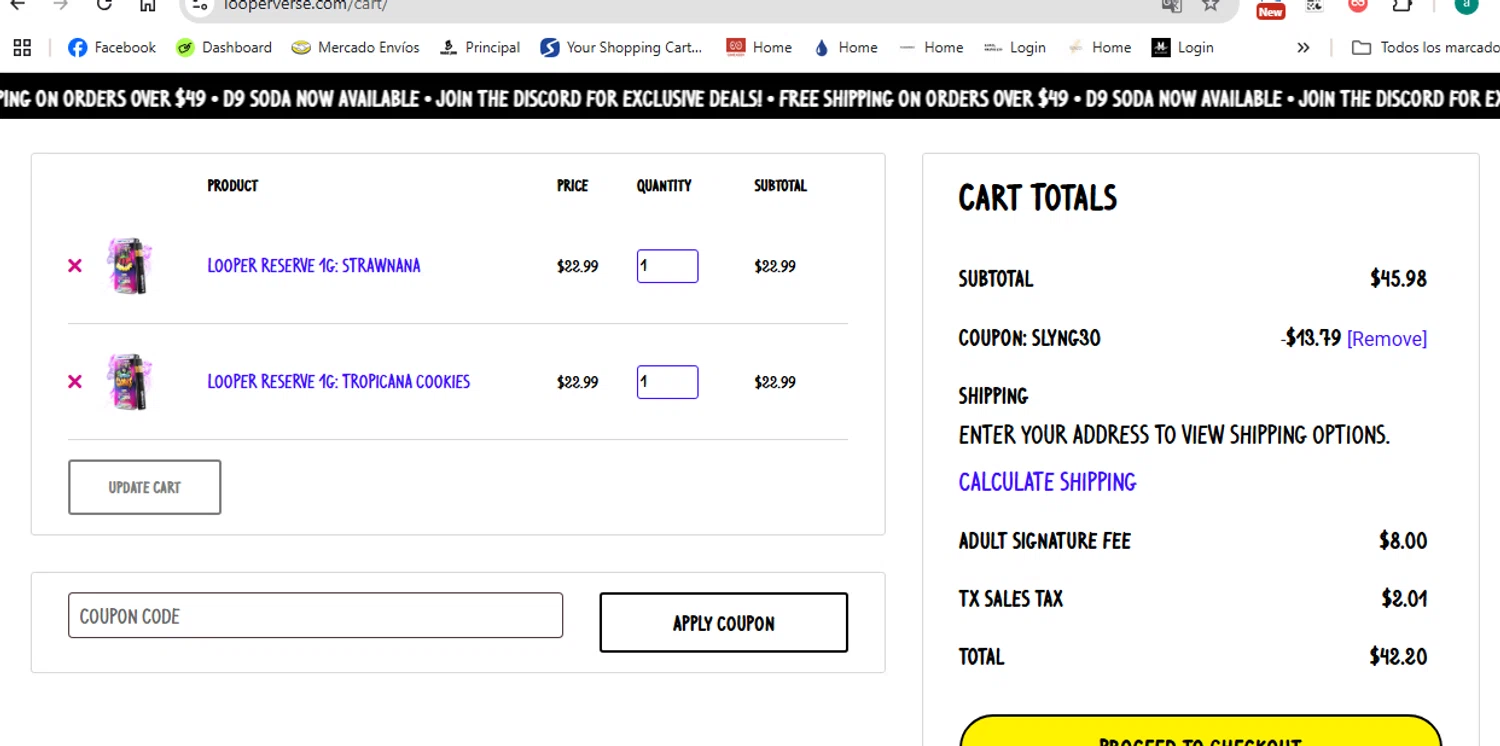Open the Chrome apps grid icon

(22, 47)
